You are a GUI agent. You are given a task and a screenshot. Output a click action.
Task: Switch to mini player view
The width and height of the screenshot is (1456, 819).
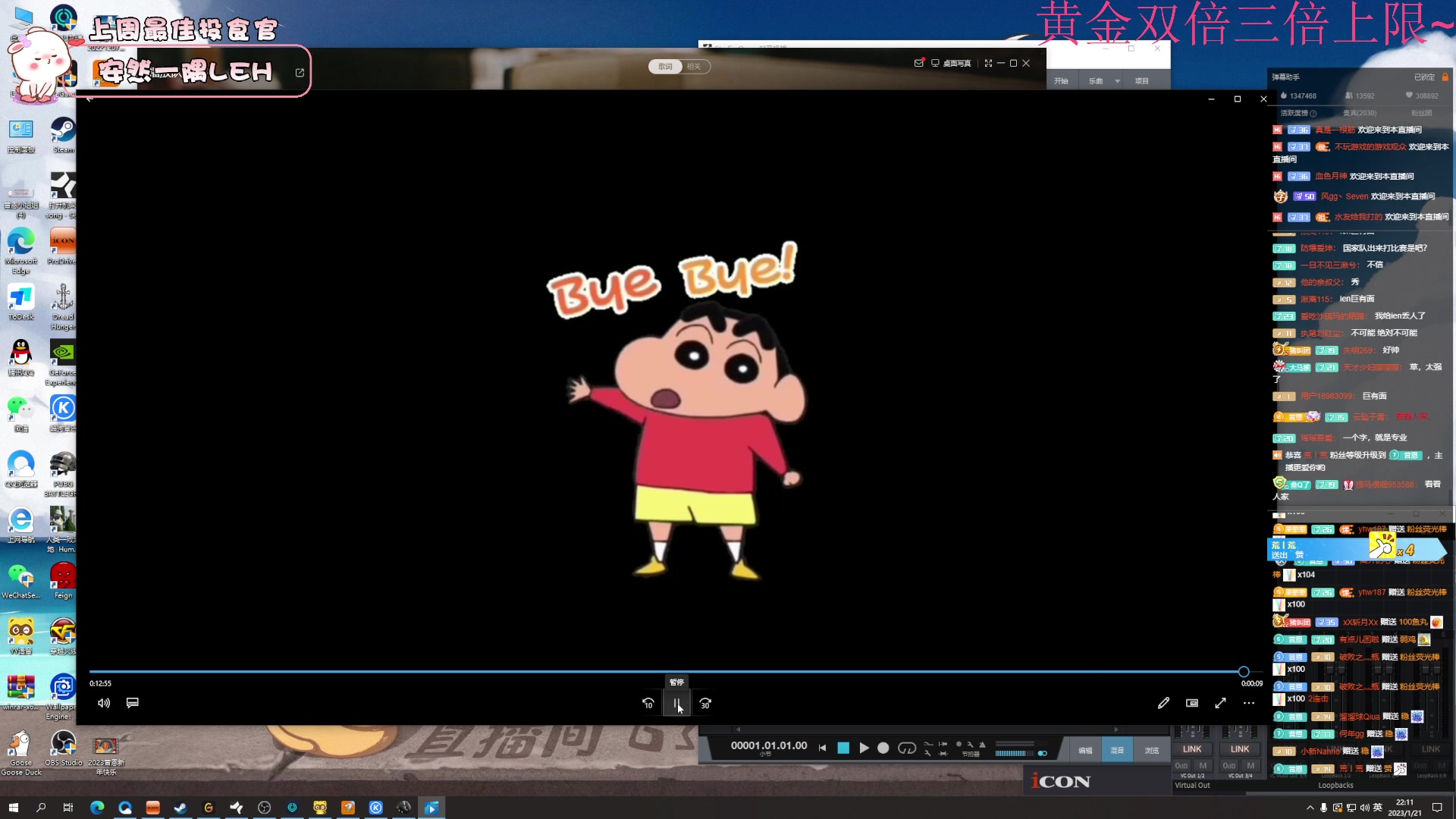tap(1192, 703)
